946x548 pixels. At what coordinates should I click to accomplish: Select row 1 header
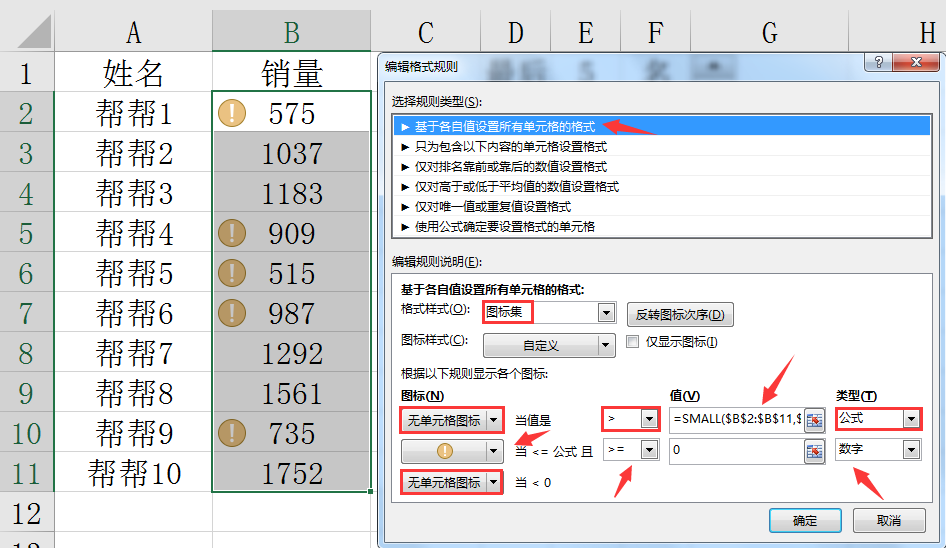pos(27,72)
